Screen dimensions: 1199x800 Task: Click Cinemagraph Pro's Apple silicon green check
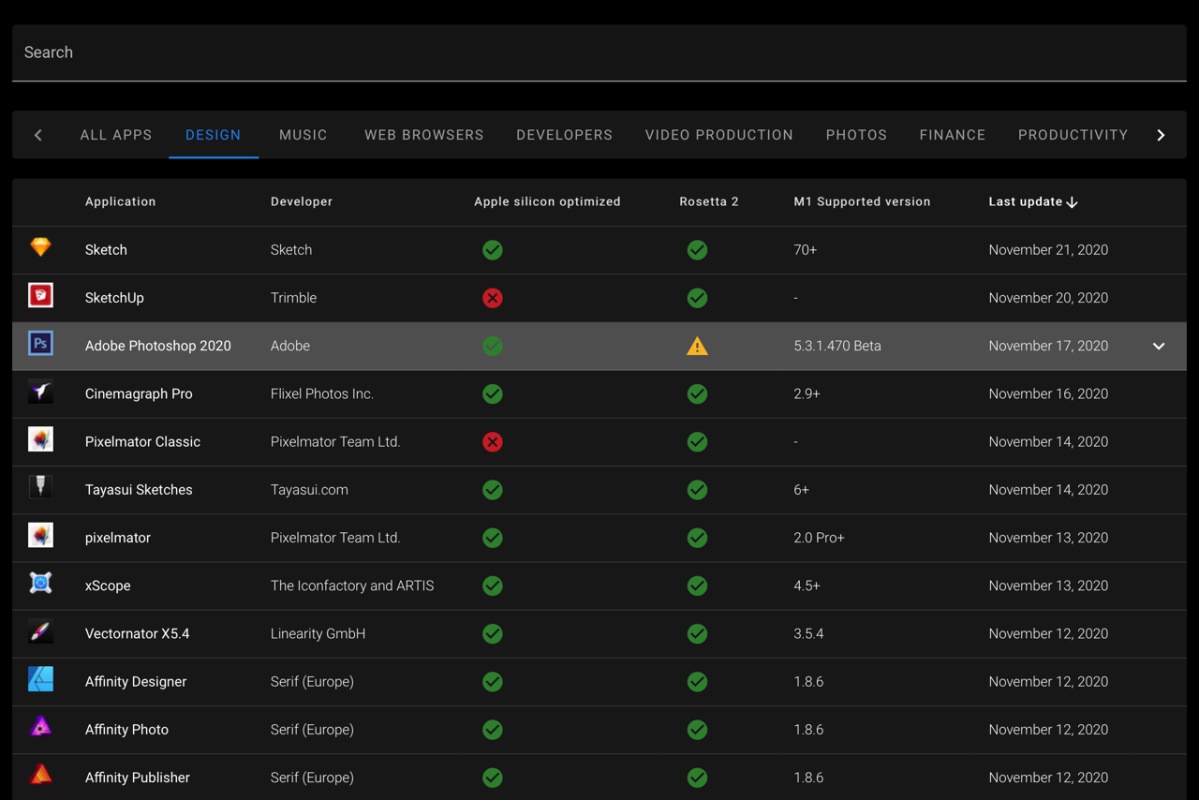[x=492, y=394]
